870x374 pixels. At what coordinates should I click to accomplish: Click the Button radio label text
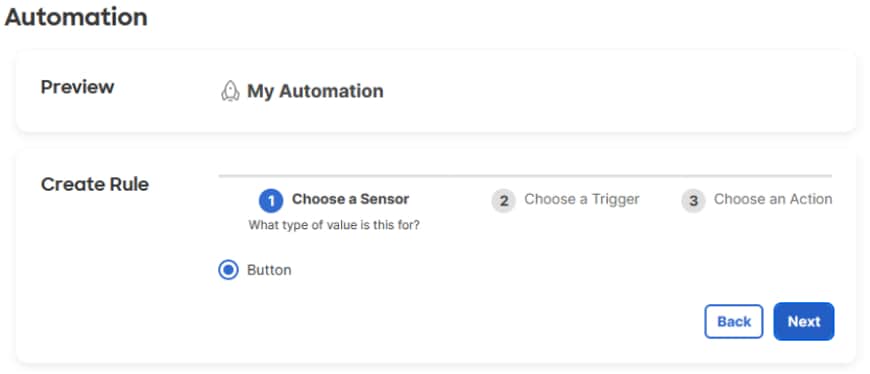[x=269, y=270]
